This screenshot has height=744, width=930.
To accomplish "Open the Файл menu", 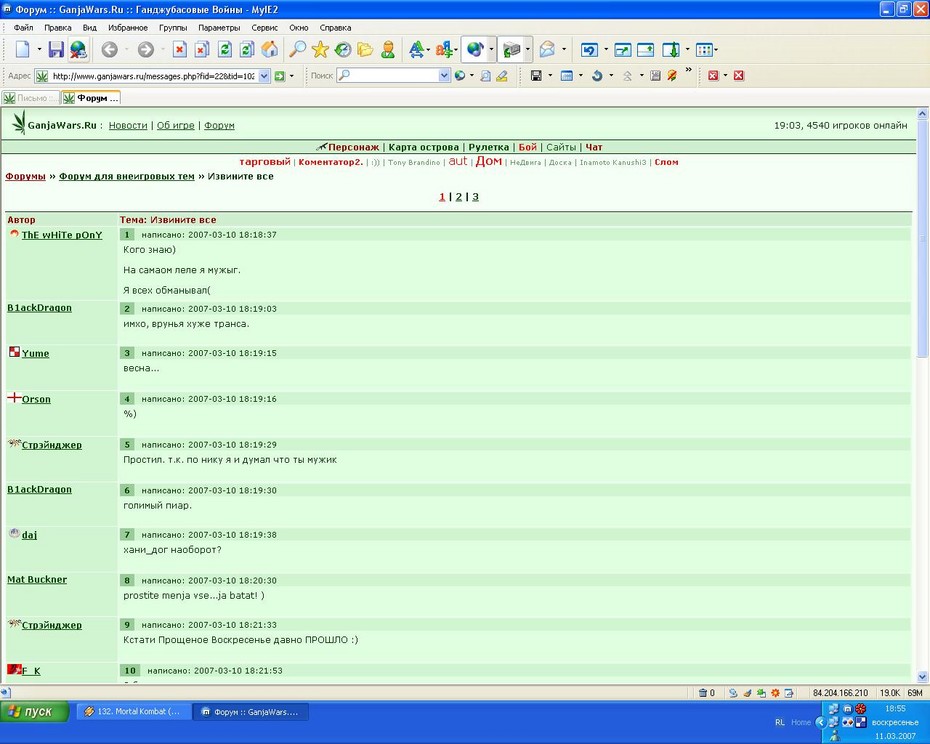I will [x=23, y=28].
